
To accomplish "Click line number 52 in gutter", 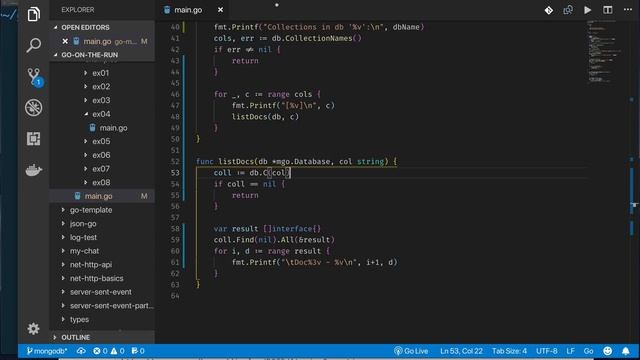I will click(x=175, y=162).
